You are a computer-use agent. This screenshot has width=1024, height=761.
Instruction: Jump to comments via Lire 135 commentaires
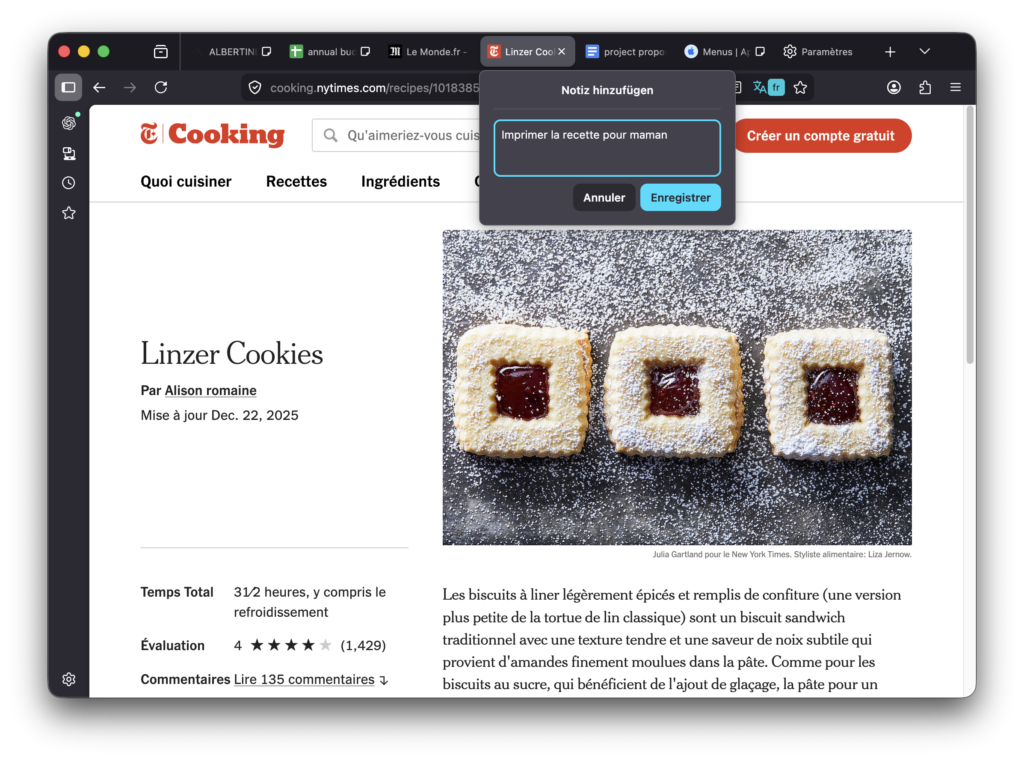pos(304,679)
